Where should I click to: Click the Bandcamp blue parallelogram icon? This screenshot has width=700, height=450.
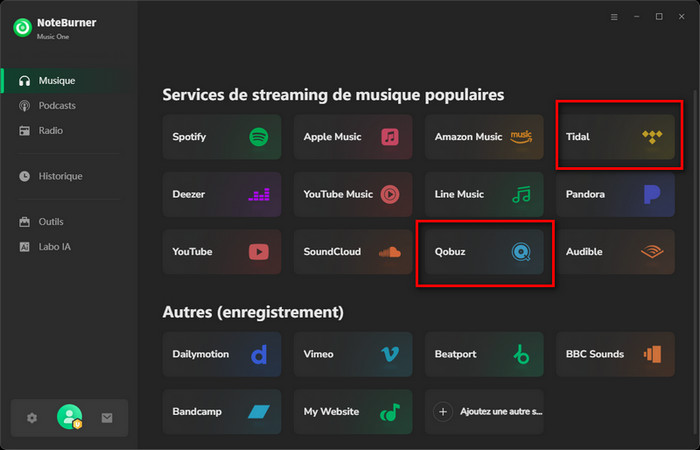(x=258, y=412)
